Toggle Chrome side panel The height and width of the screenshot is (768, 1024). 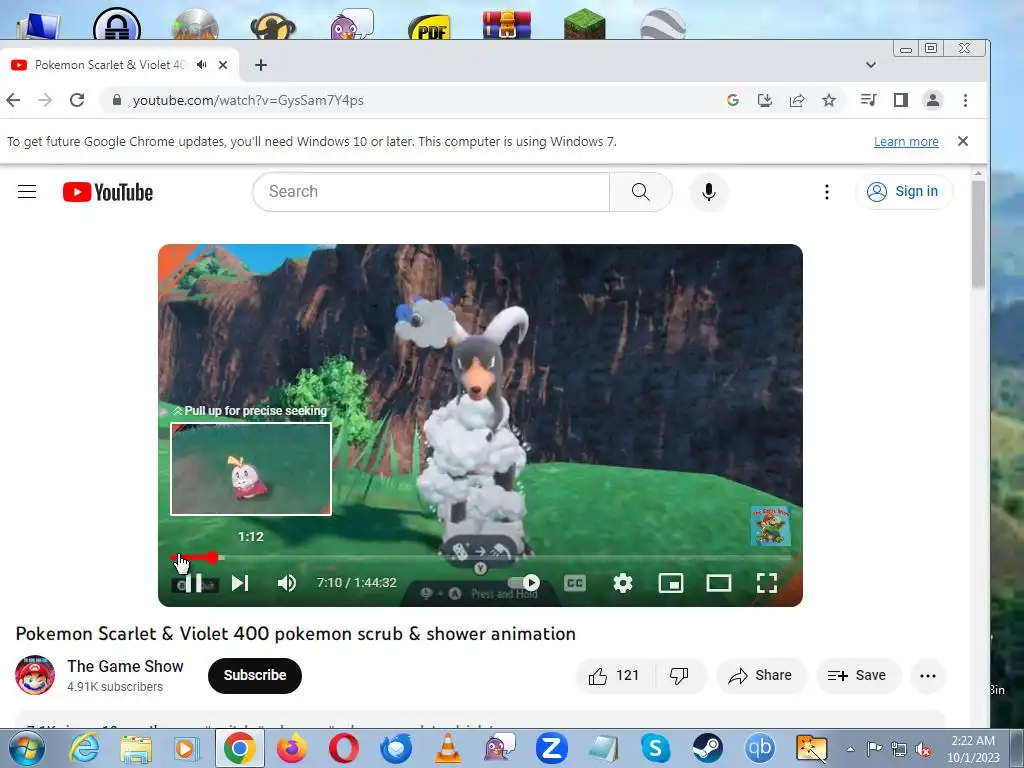pos(901,100)
